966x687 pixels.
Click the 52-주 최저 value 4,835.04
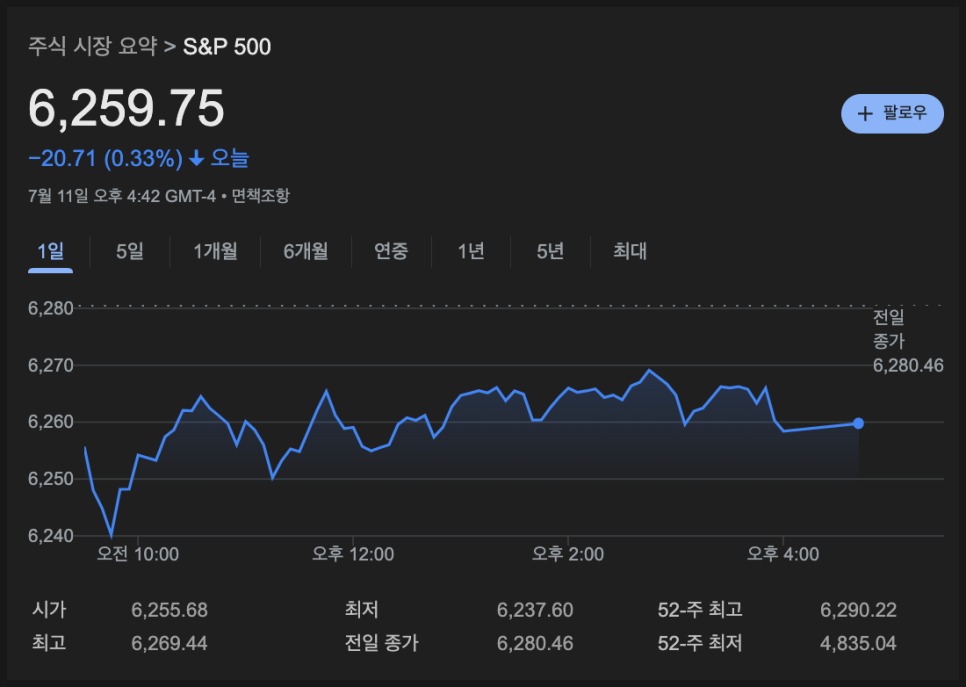tap(858, 643)
